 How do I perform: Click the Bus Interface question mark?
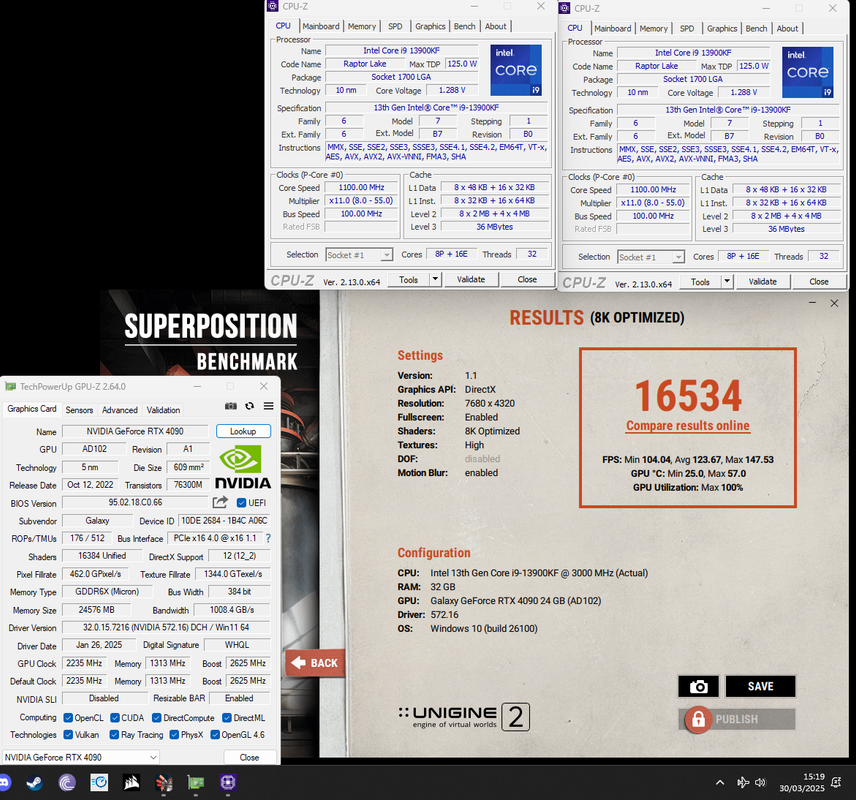point(268,538)
